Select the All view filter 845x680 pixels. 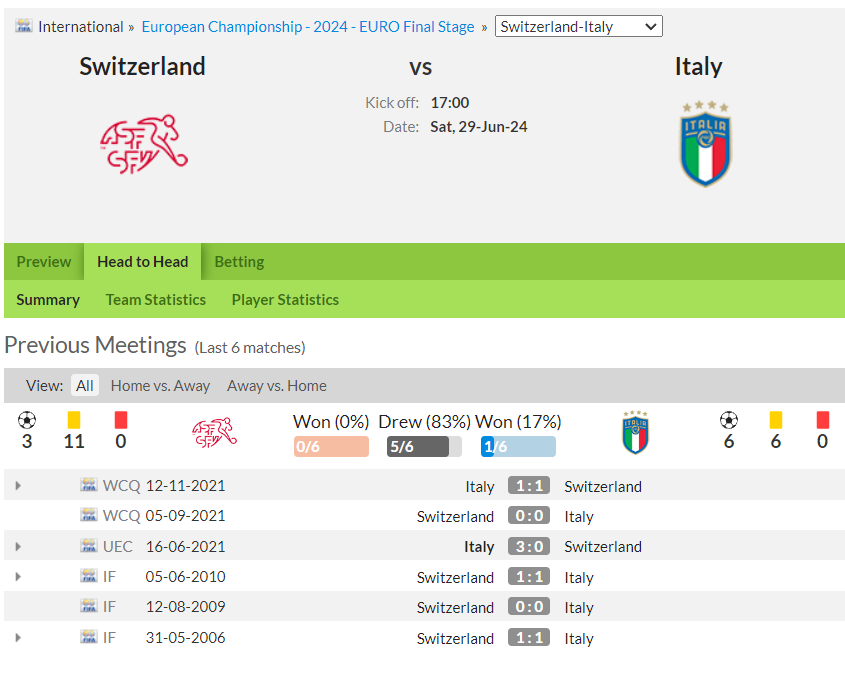click(x=85, y=386)
